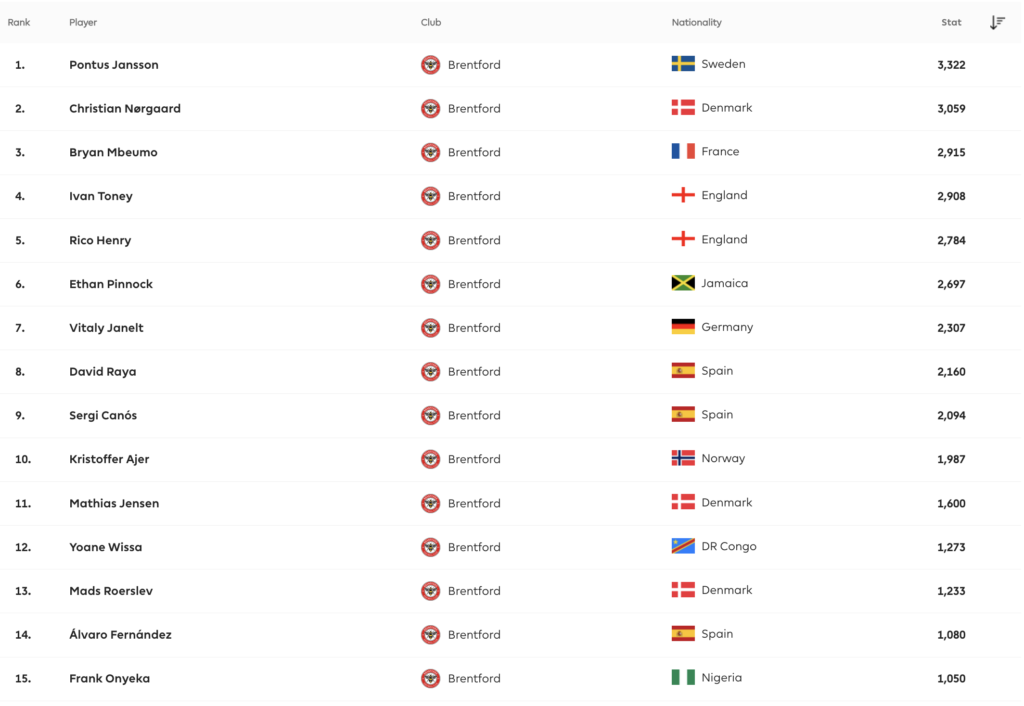Click the Club column header
This screenshot has height=706, width=1024.
(431, 22)
